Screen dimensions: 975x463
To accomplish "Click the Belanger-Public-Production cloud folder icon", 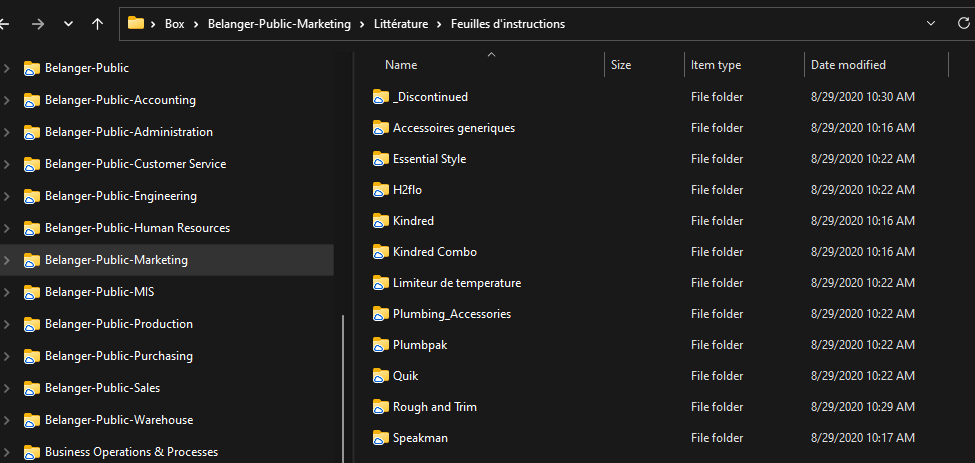I will click(x=32, y=324).
